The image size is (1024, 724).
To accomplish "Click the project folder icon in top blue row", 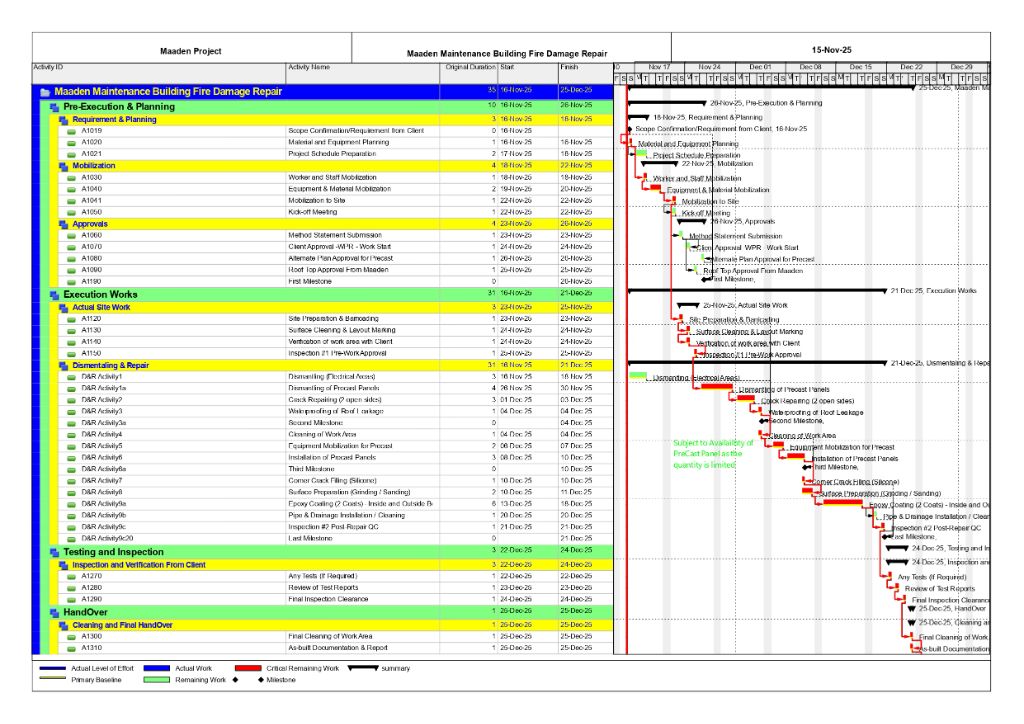I will click(x=45, y=92).
